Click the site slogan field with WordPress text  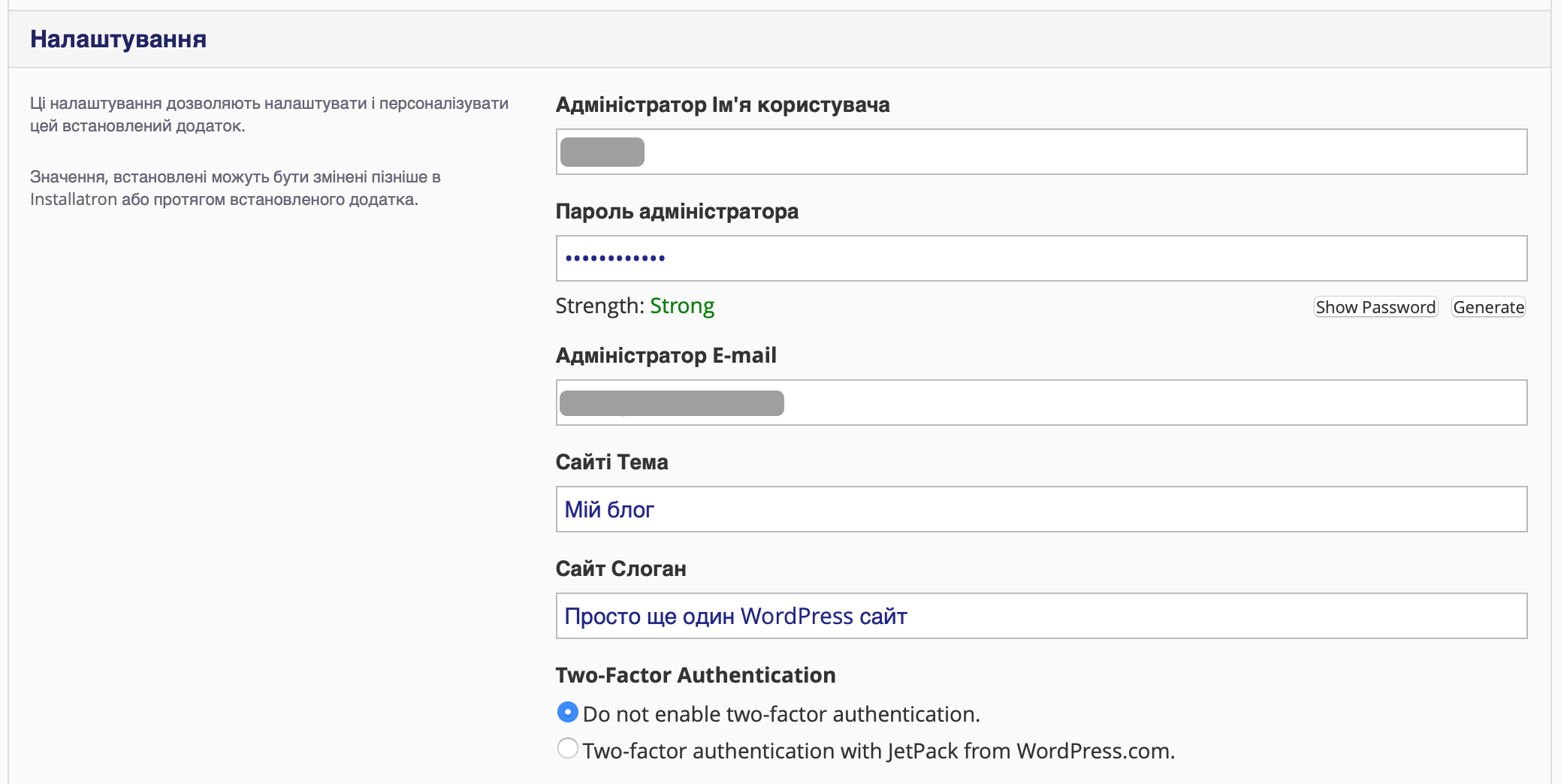1040,616
